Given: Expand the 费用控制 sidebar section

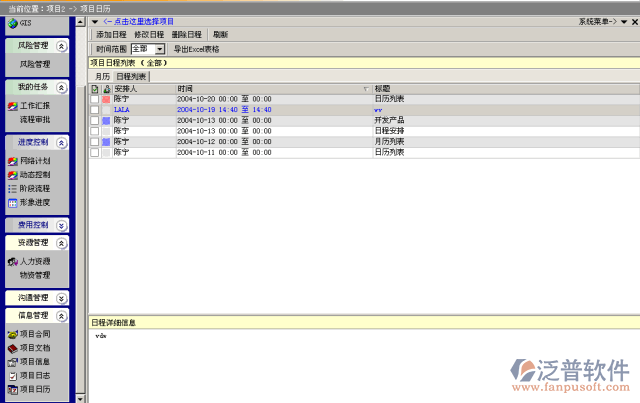Looking at the screenshot, I should tap(61, 225).
